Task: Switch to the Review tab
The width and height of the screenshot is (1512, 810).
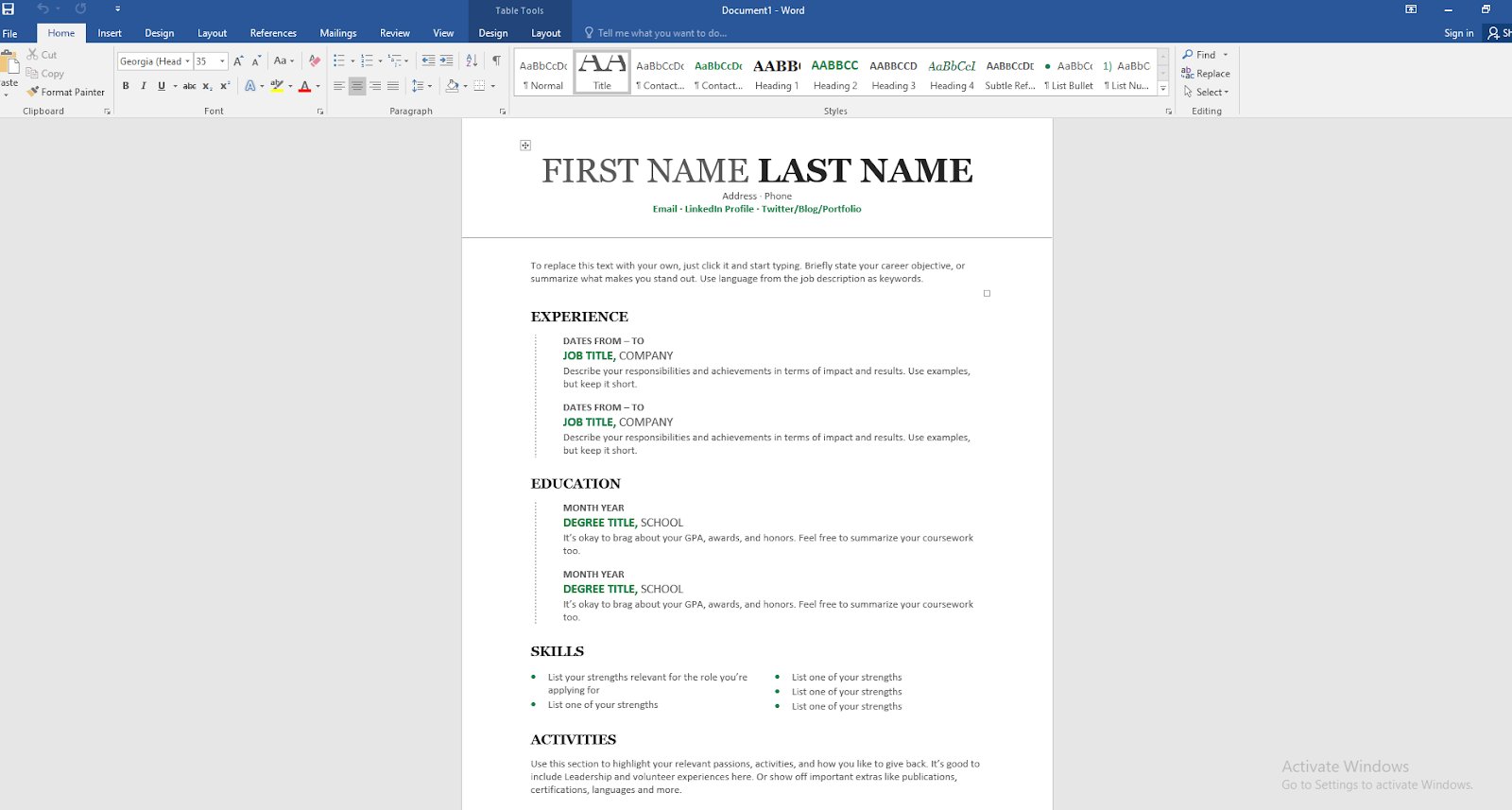Action: pyautogui.click(x=395, y=33)
